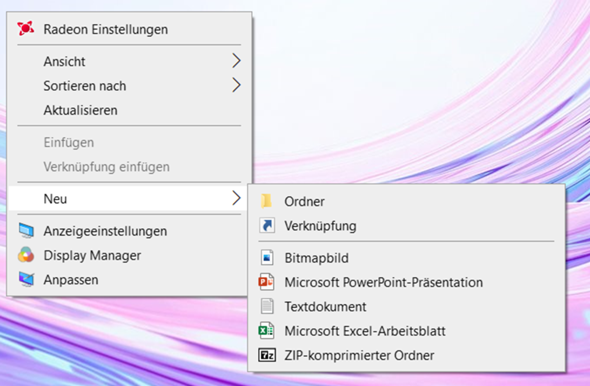Click the greyed Verknüpfung einfügen entry
The width and height of the screenshot is (590, 386).
129,166
